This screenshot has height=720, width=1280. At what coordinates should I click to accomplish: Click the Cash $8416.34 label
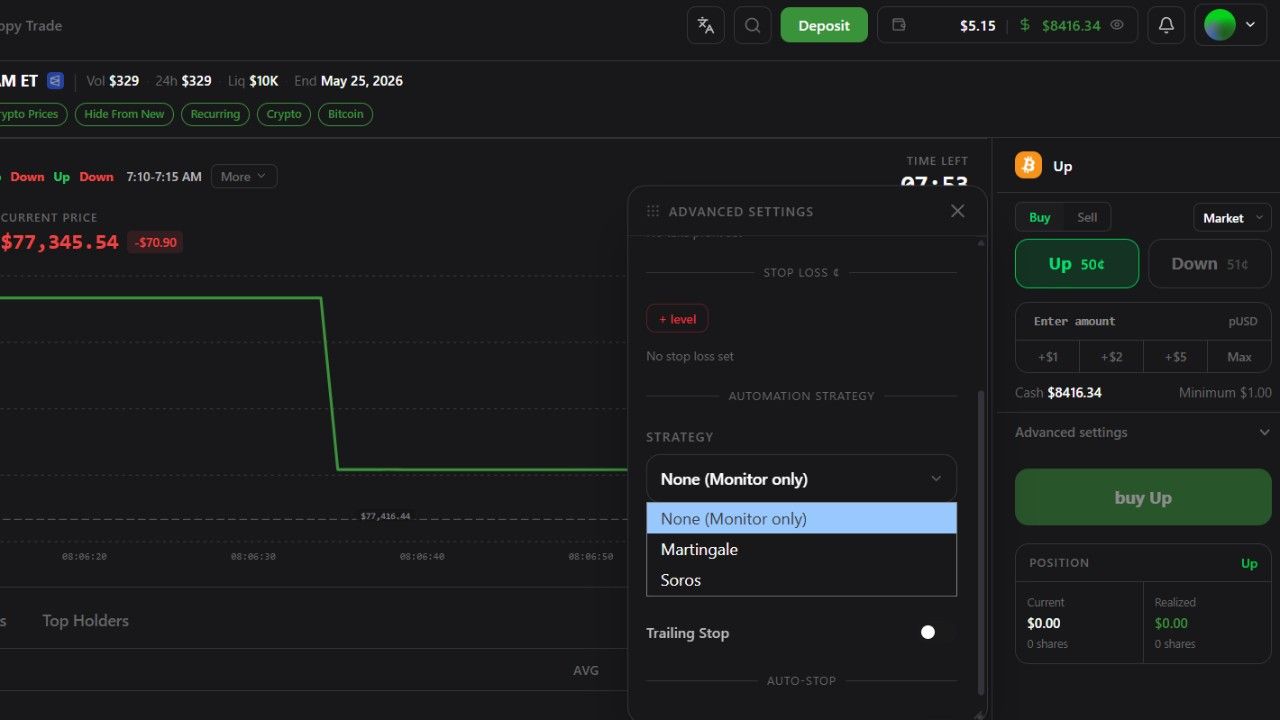1058,393
